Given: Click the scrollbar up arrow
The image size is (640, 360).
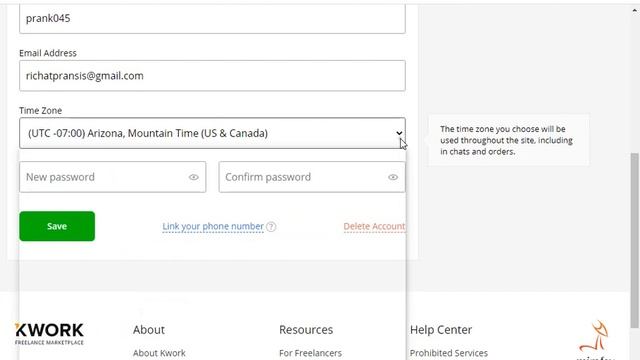Looking at the screenshot, I should (635, 11).
